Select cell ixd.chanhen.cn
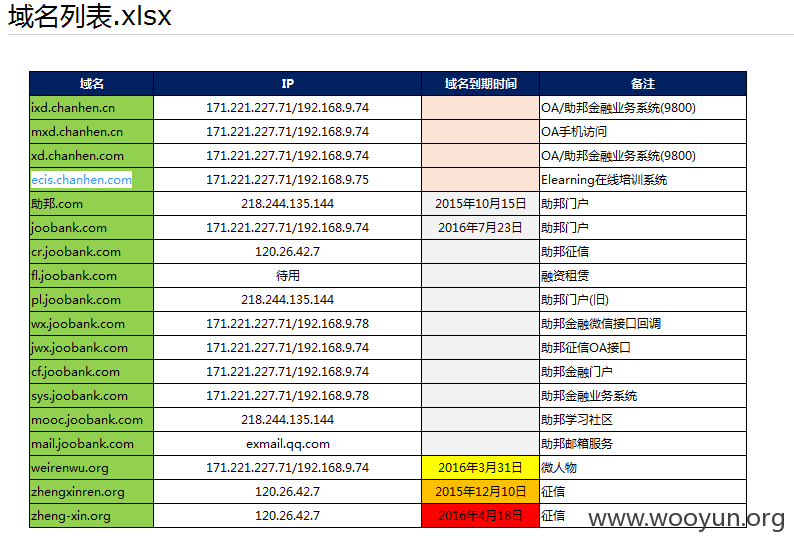This screenshot has width=794, height=547. 92,108
